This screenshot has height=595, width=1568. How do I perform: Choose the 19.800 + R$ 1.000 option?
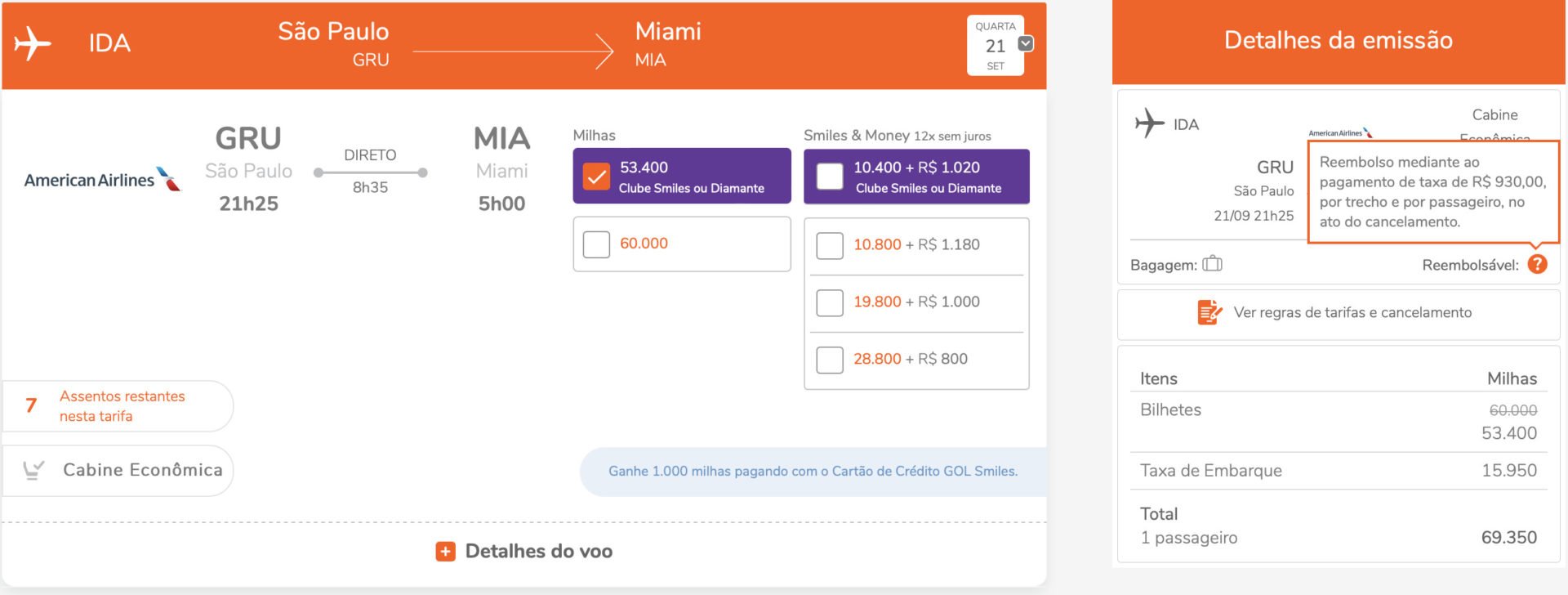pyautogui.click(x=830, y=302)
